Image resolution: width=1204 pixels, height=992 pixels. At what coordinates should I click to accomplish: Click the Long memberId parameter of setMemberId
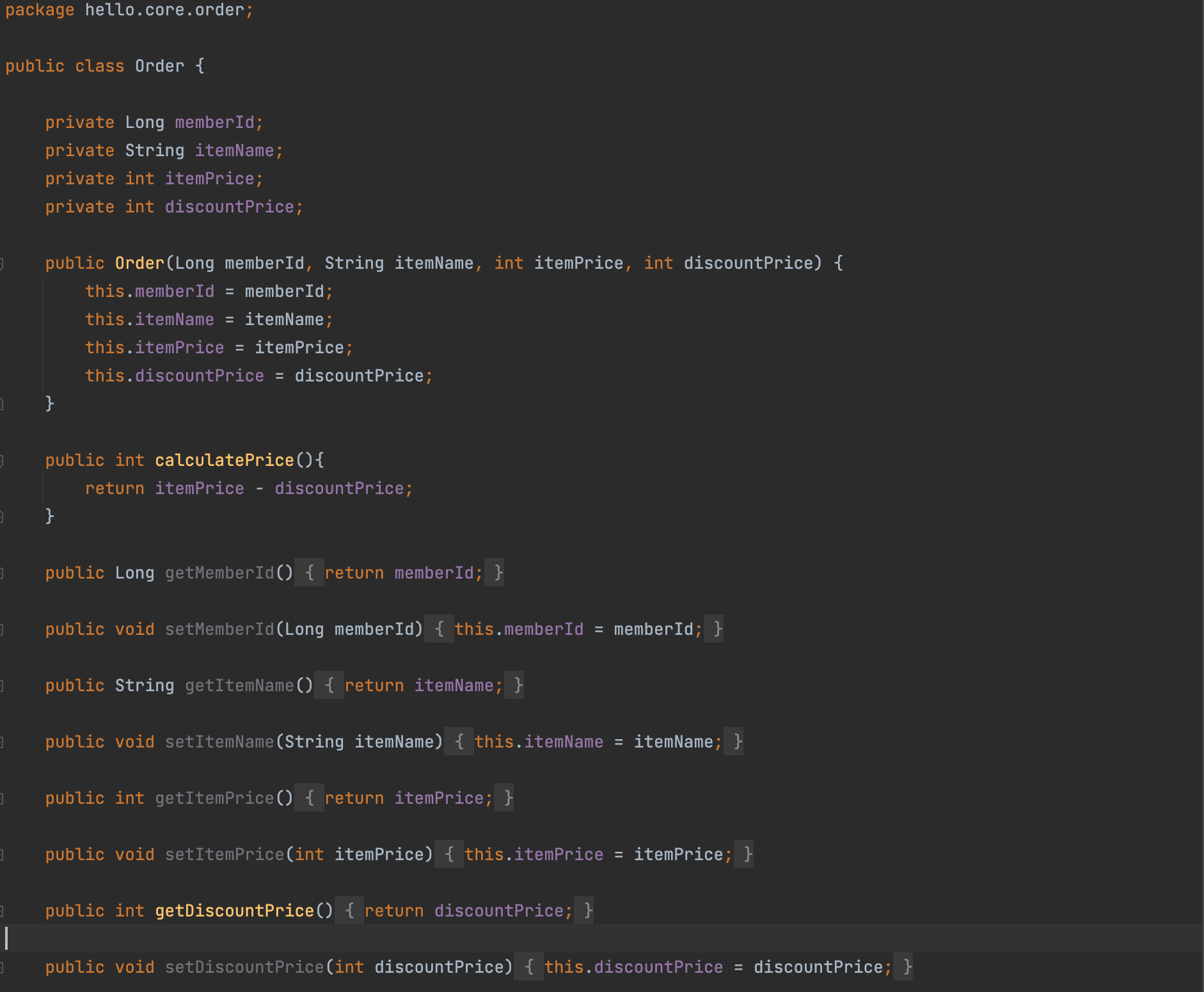(349, 629)
